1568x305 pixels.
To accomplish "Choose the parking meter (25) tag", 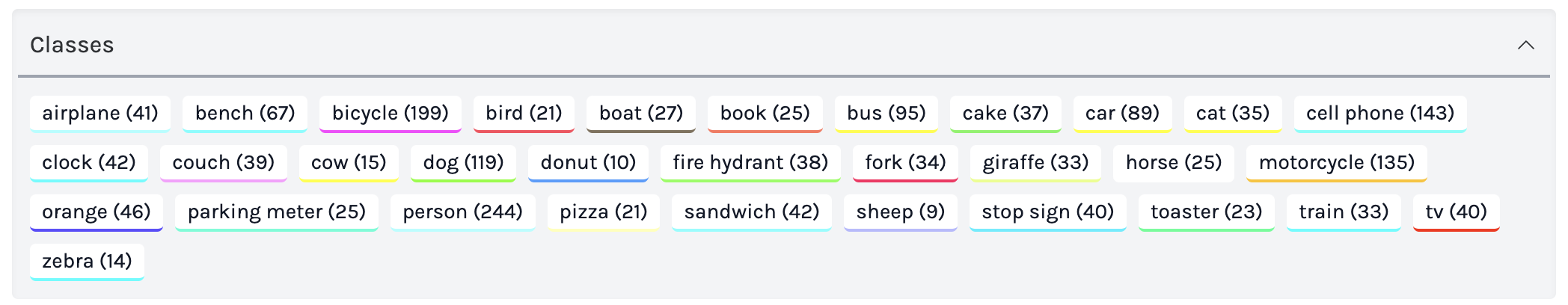I will (x=276, y=212).
